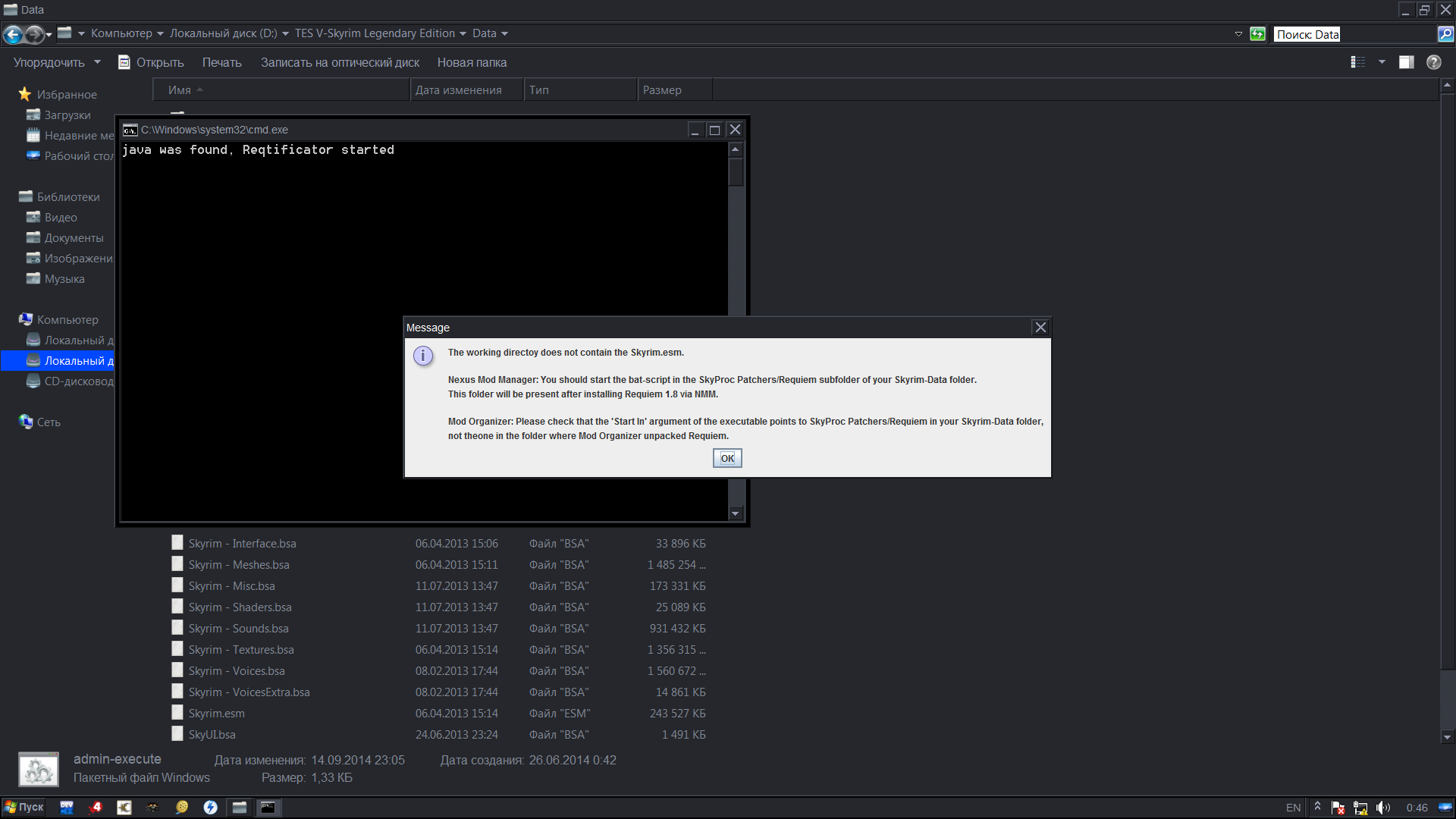Viewport: 1456px width, 819px height.
Task: Expand Data breadcrumb dropdown arrow
Action: click(x=505, y=34)
